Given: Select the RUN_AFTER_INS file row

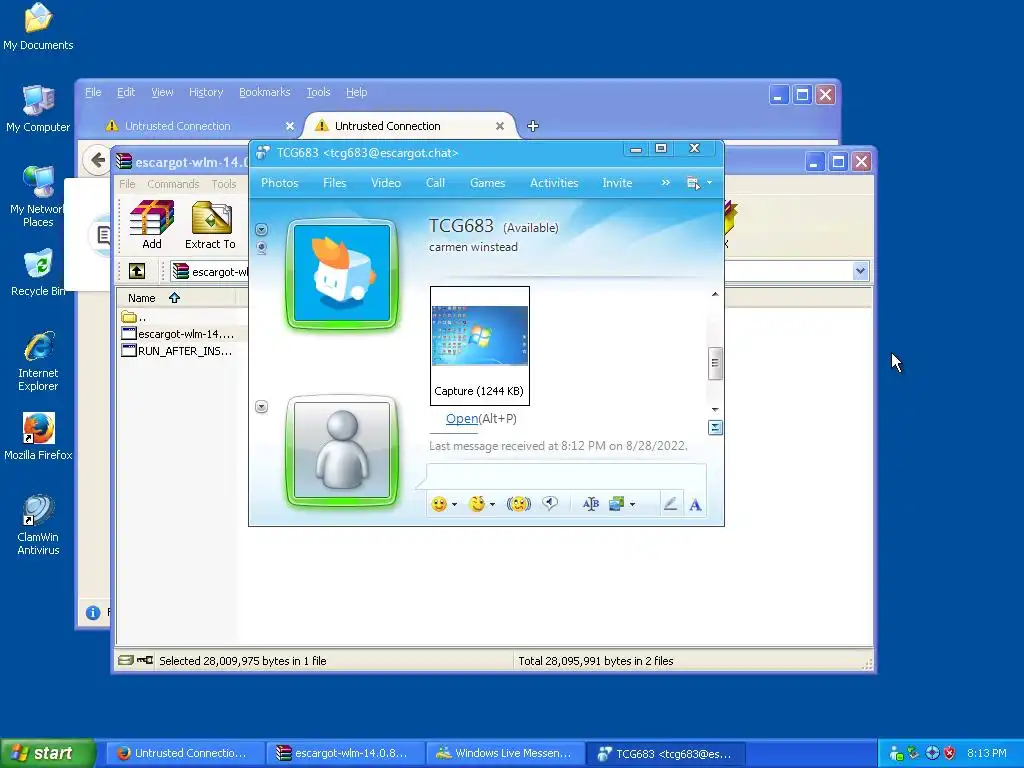Looking at the screenshot, I should pos(177,351).
